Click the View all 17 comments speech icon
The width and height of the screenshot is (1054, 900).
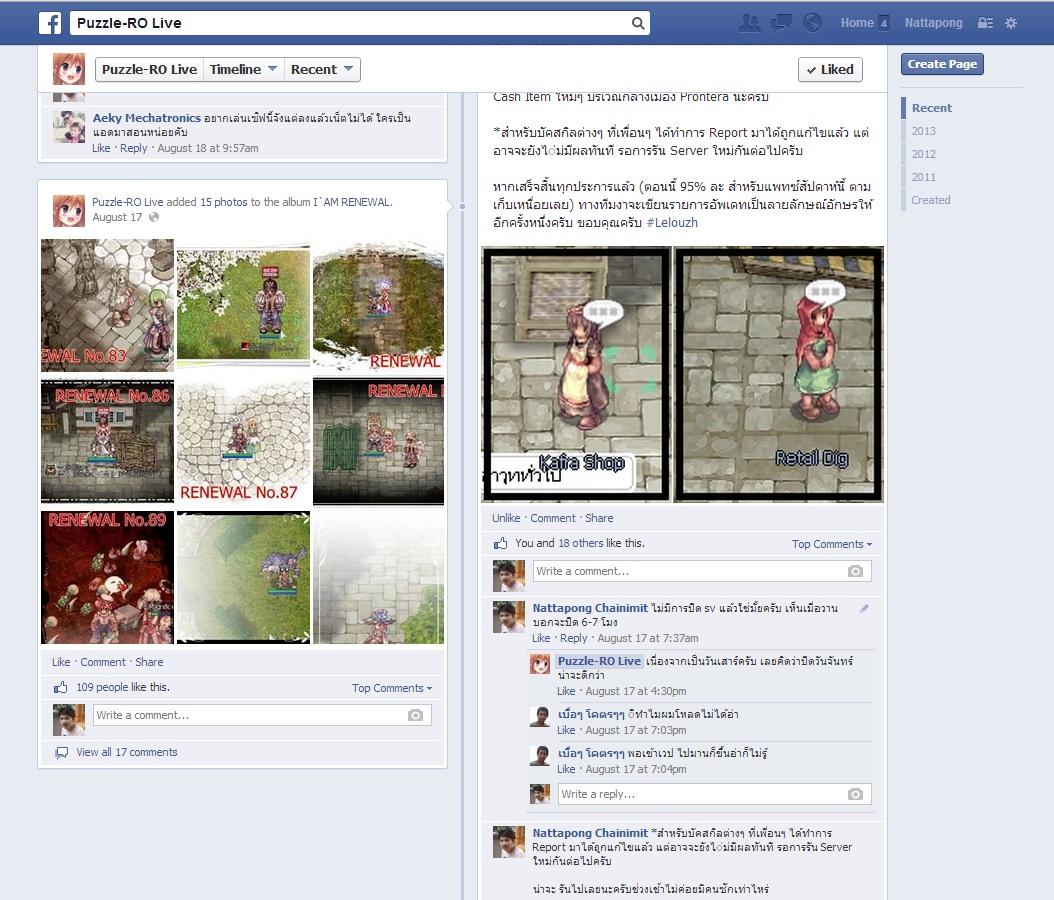tap(61, 752)
